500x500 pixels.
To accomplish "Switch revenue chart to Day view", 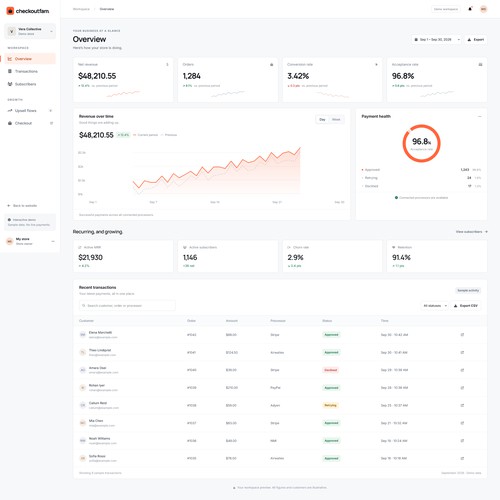I will (x=322, y=119).
